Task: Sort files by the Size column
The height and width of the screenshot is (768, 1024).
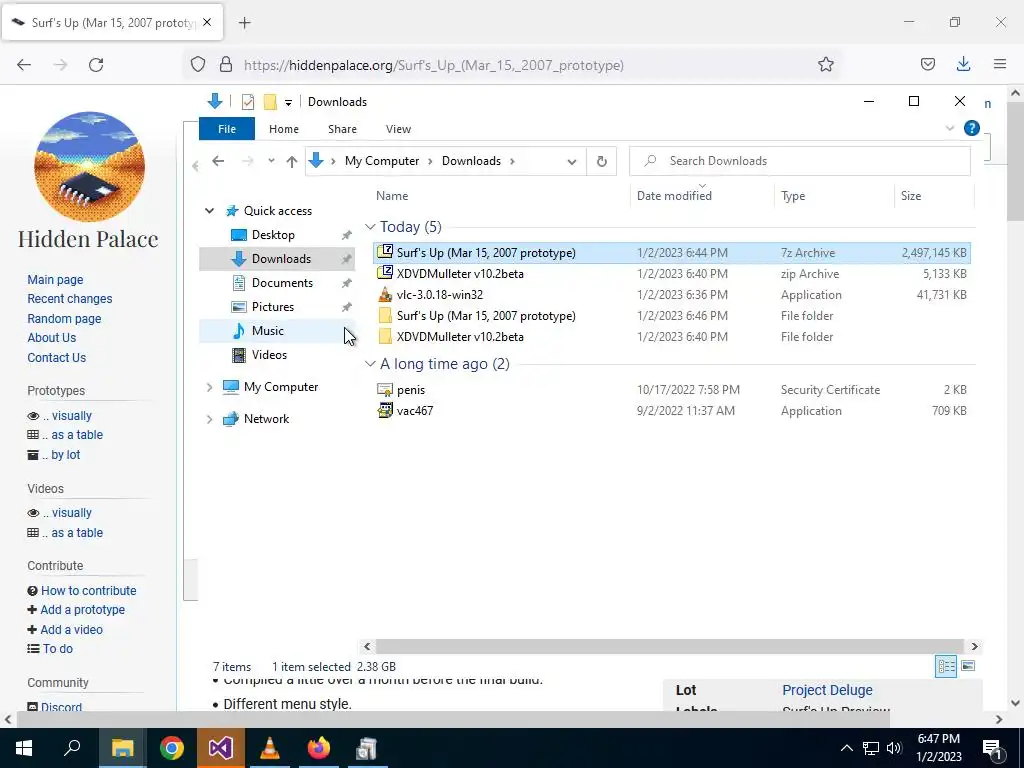Action: pos(911,196)
